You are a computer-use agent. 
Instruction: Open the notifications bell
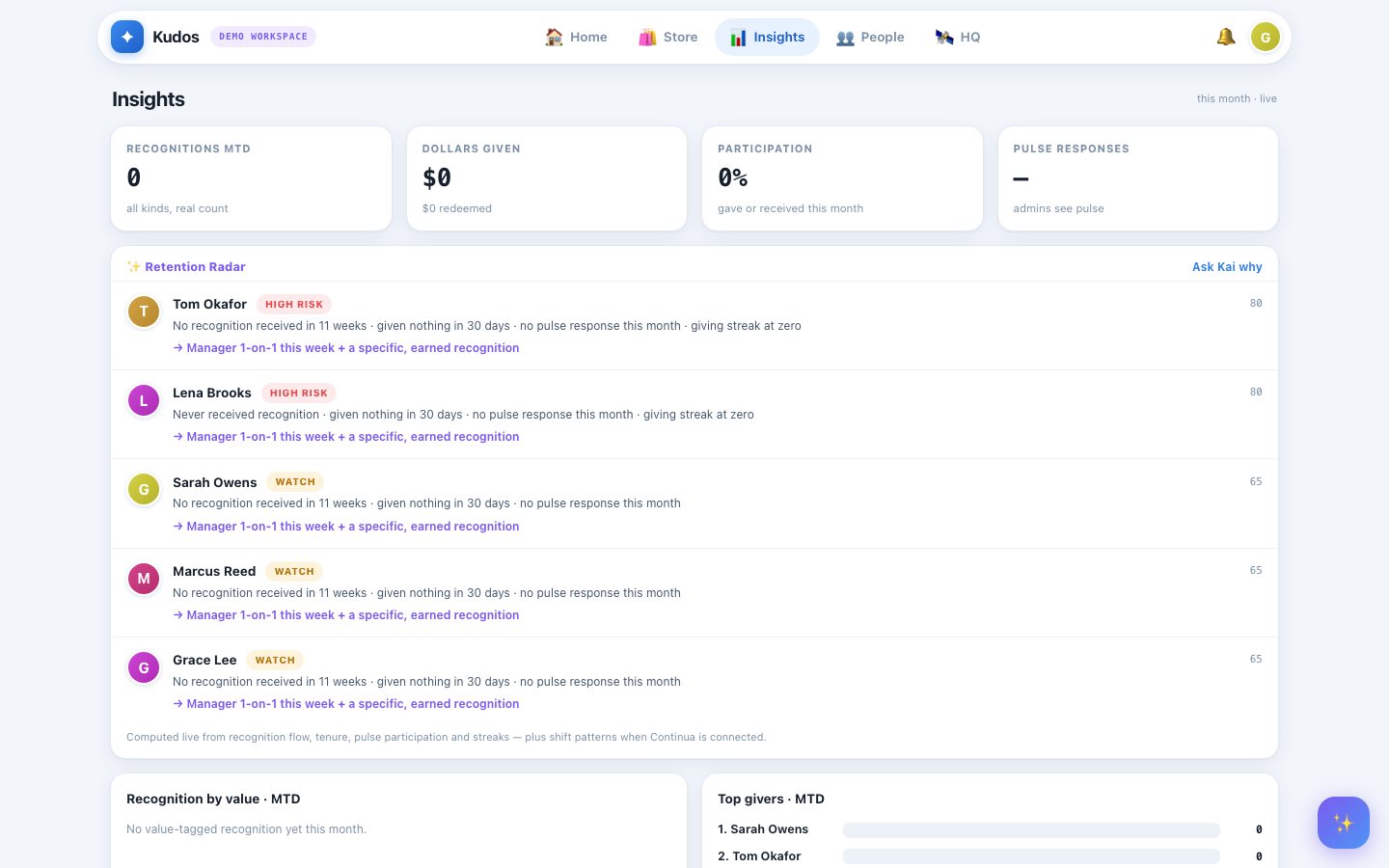click(x=1226, y=37)
